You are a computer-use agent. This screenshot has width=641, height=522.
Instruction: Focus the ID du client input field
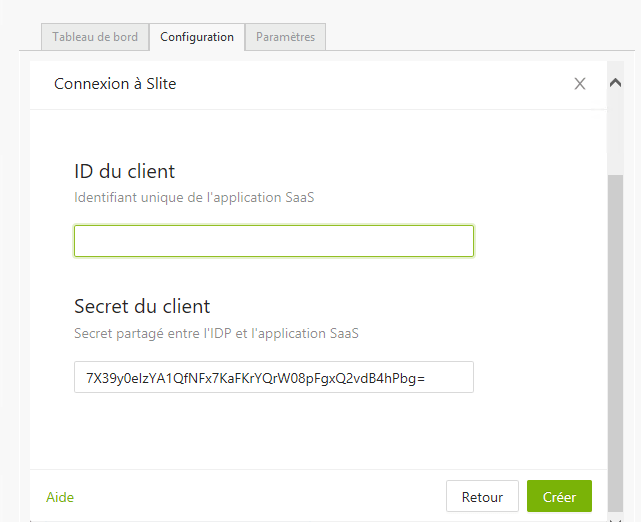coord(274,241)
